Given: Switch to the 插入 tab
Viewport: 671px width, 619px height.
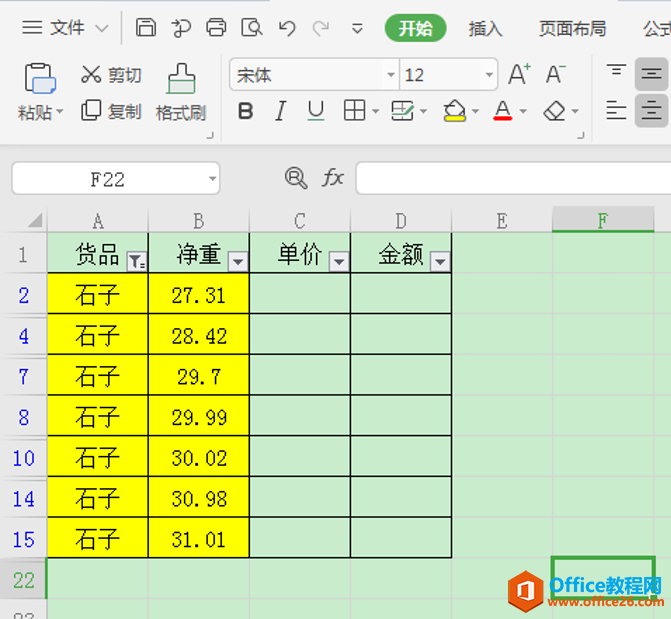Looking at the screenshot, I should [485, 29].
